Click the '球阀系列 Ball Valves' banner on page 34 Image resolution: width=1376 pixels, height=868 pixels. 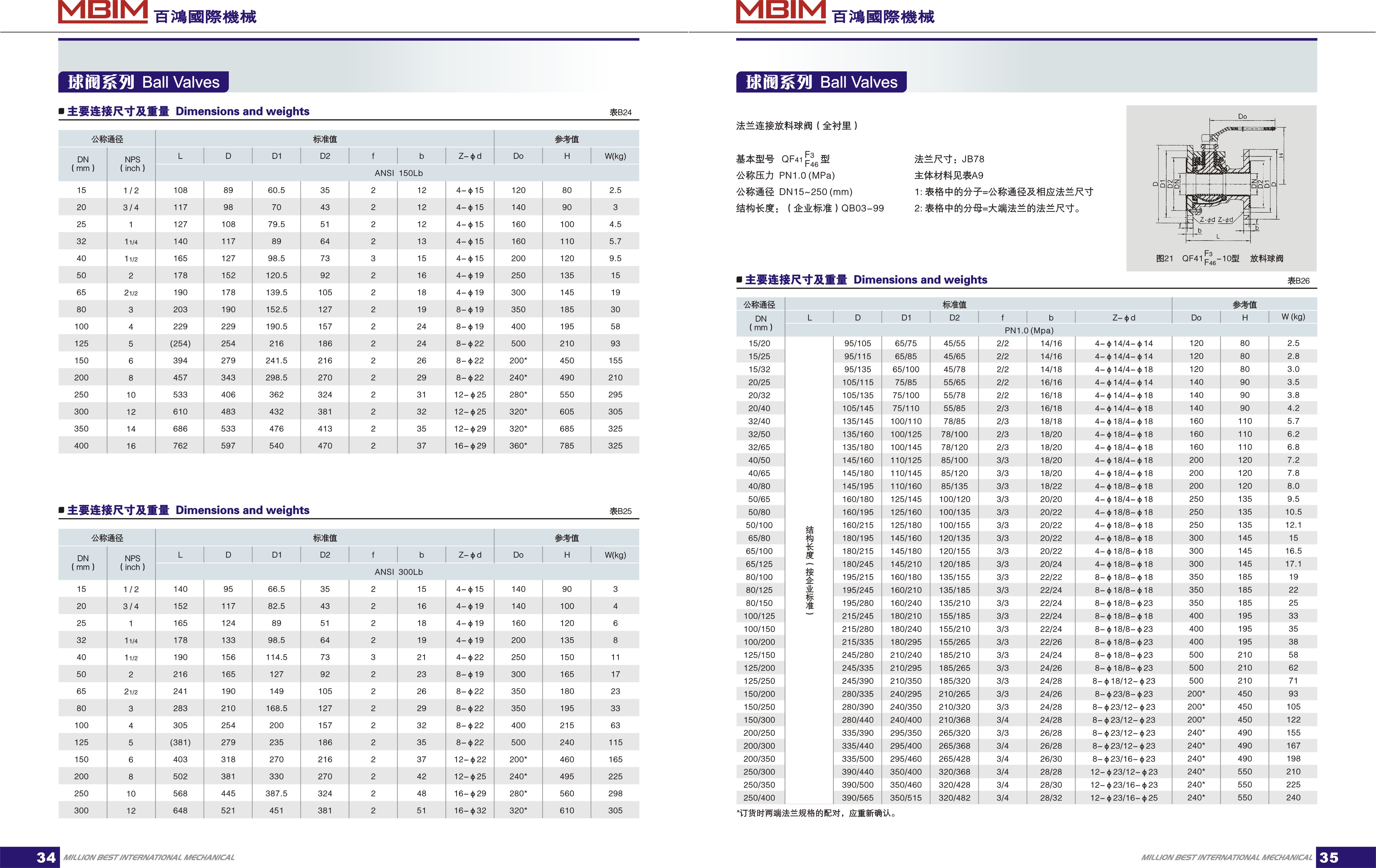click(144, 82)
